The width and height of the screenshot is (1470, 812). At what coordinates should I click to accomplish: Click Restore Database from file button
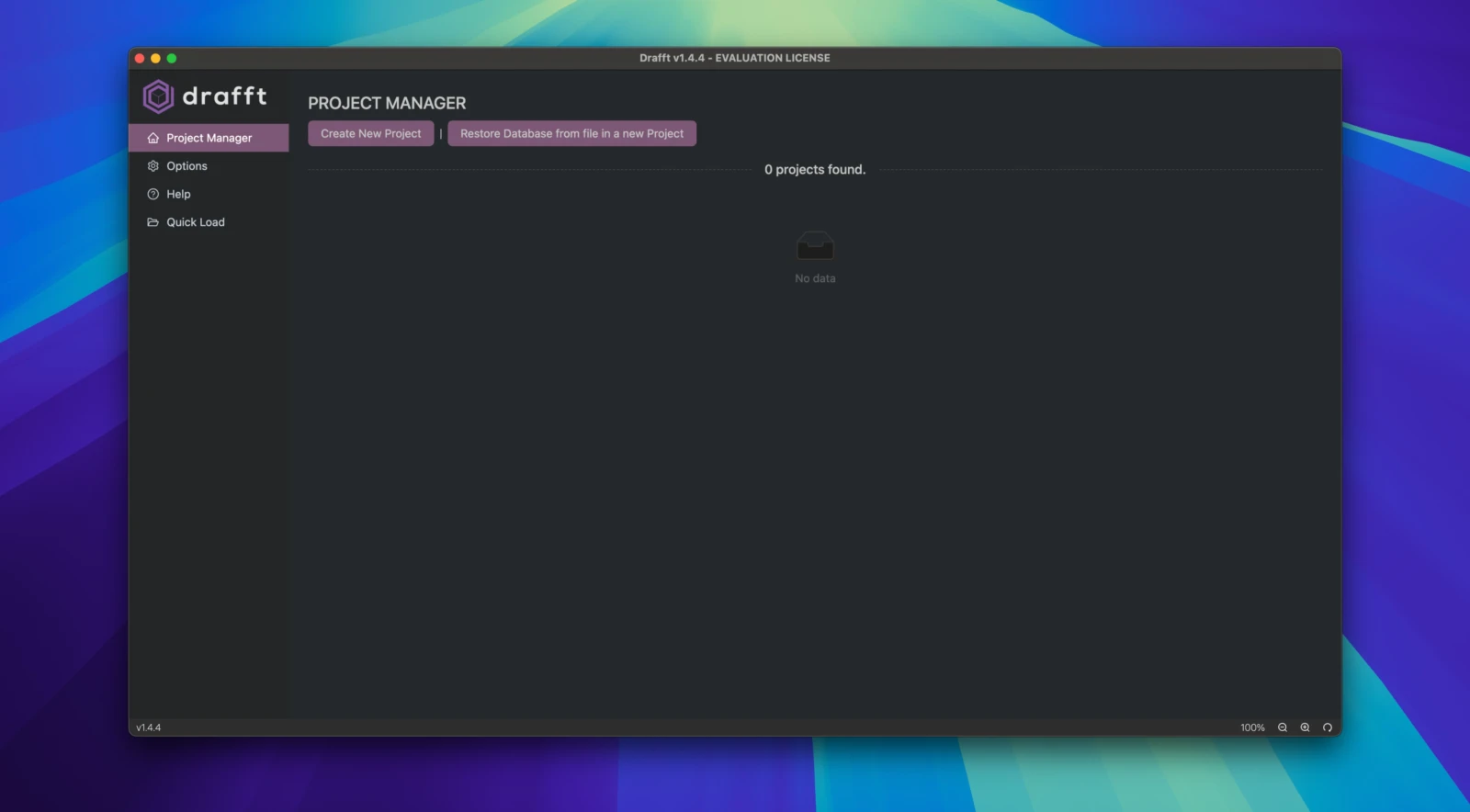571,133
